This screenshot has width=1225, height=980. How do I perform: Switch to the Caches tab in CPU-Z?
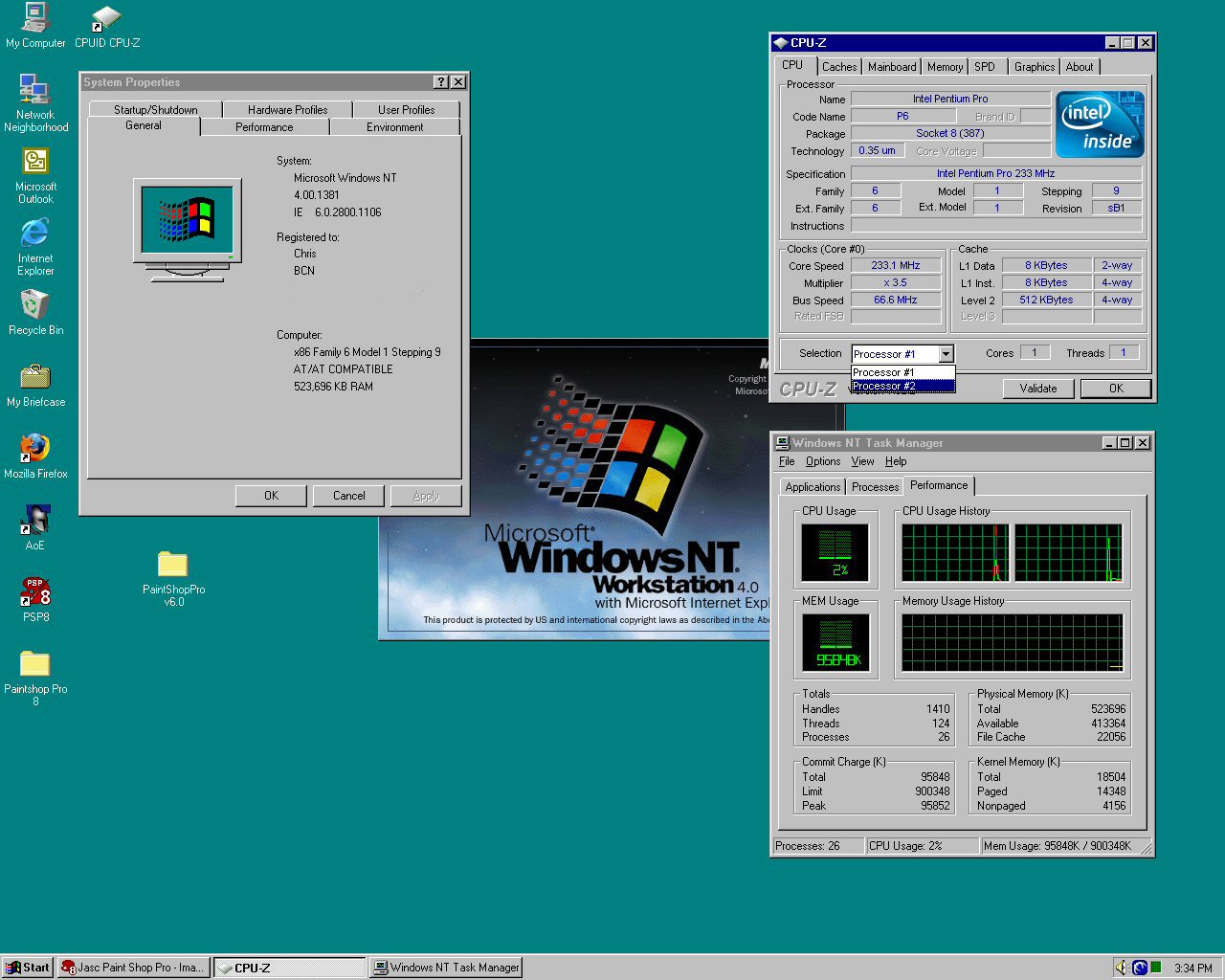point(839,67)
